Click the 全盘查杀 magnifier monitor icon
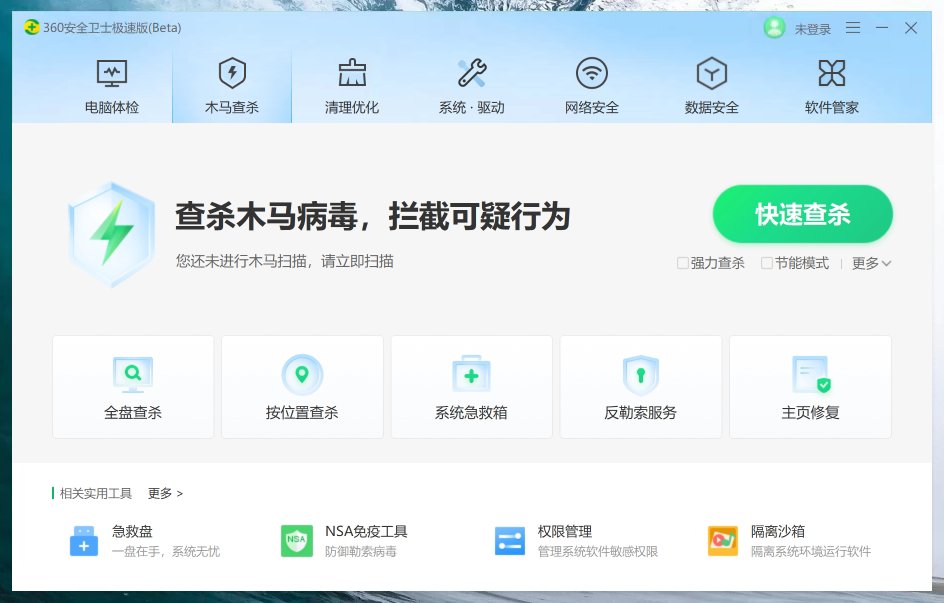This screenshot has height=603, width=944. tap(133, 374)
